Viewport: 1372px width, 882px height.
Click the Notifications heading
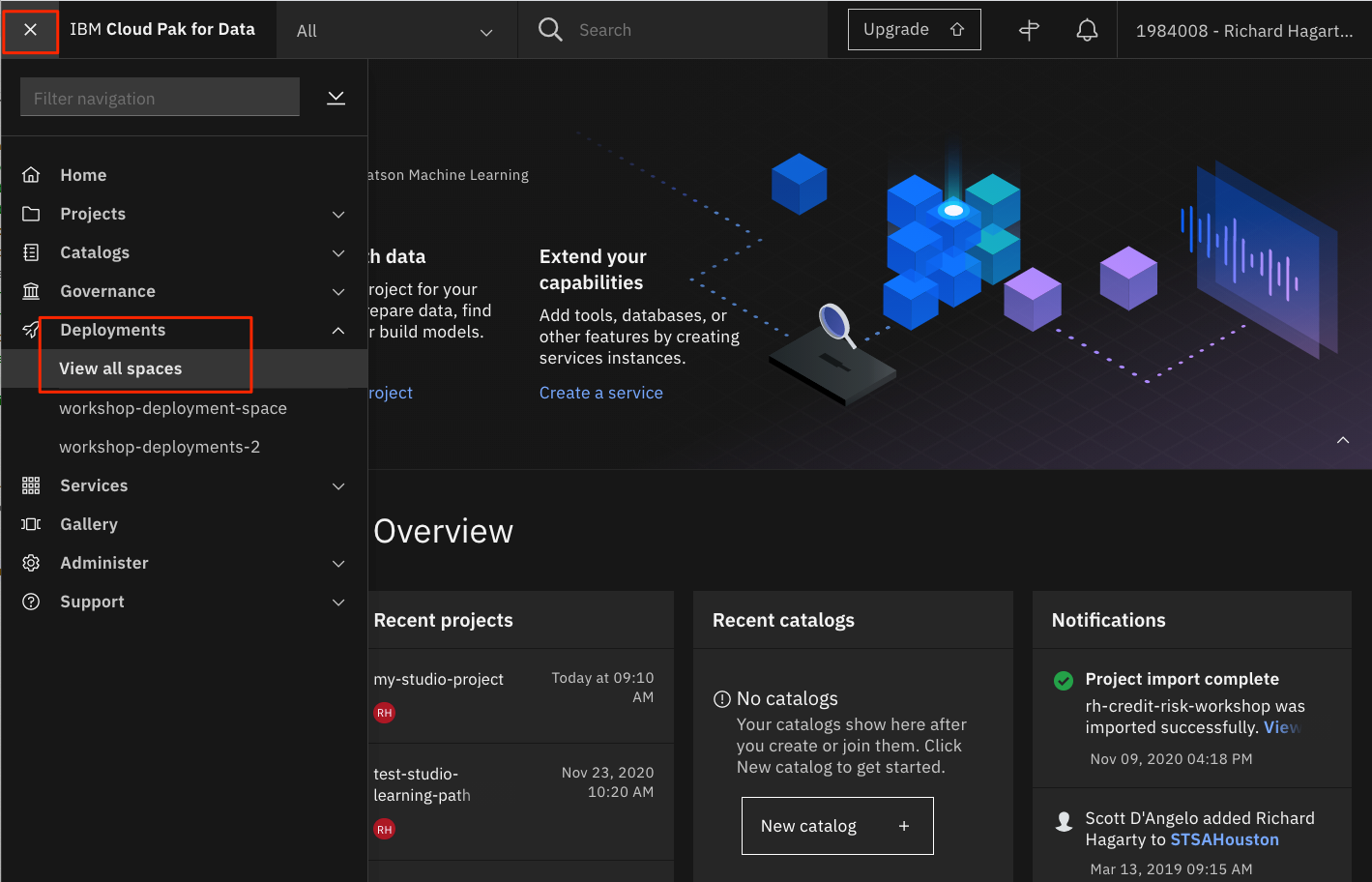coord(1108,620)
